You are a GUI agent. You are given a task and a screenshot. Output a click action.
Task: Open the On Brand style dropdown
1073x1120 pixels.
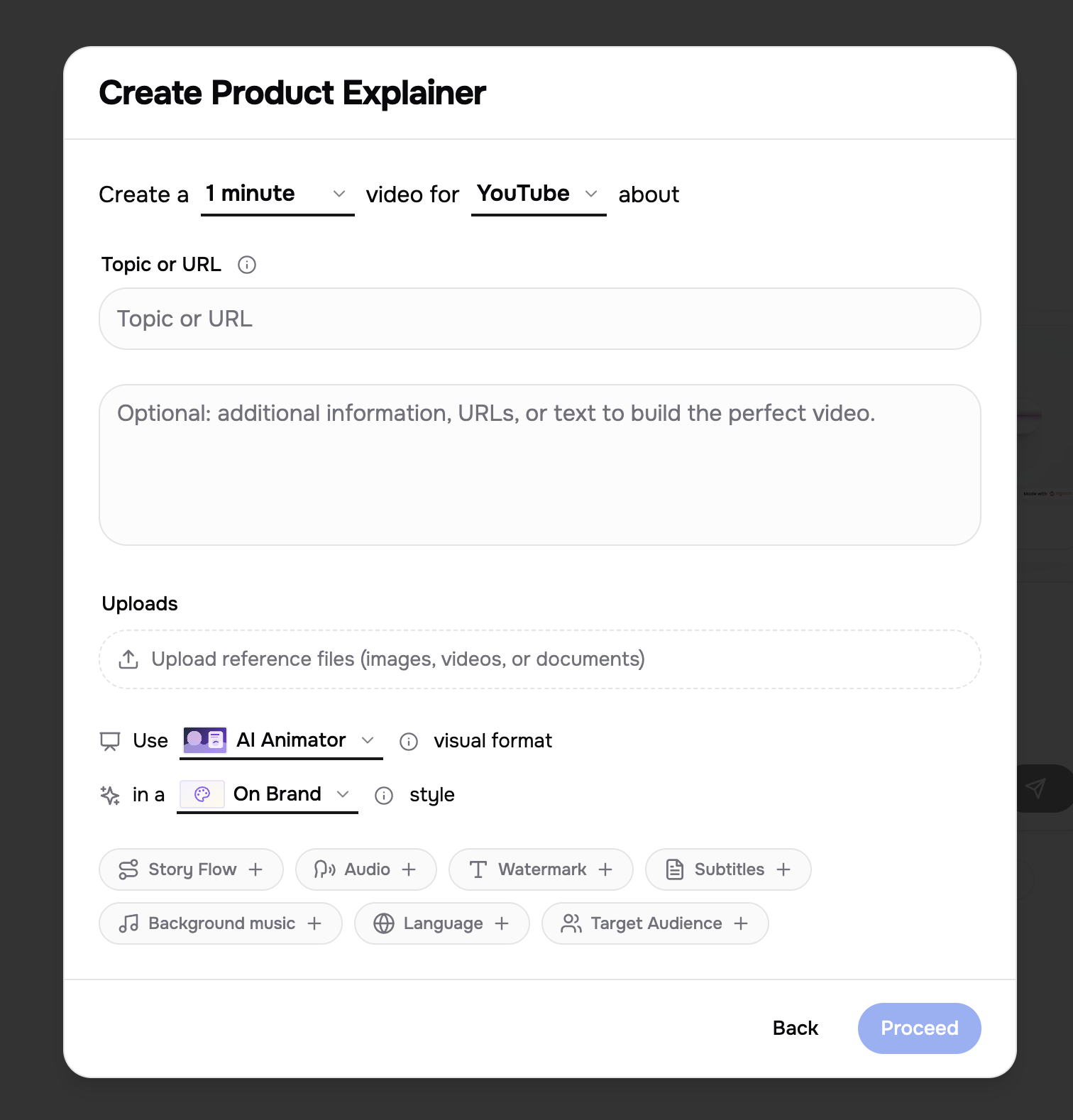tap(268, 794)
